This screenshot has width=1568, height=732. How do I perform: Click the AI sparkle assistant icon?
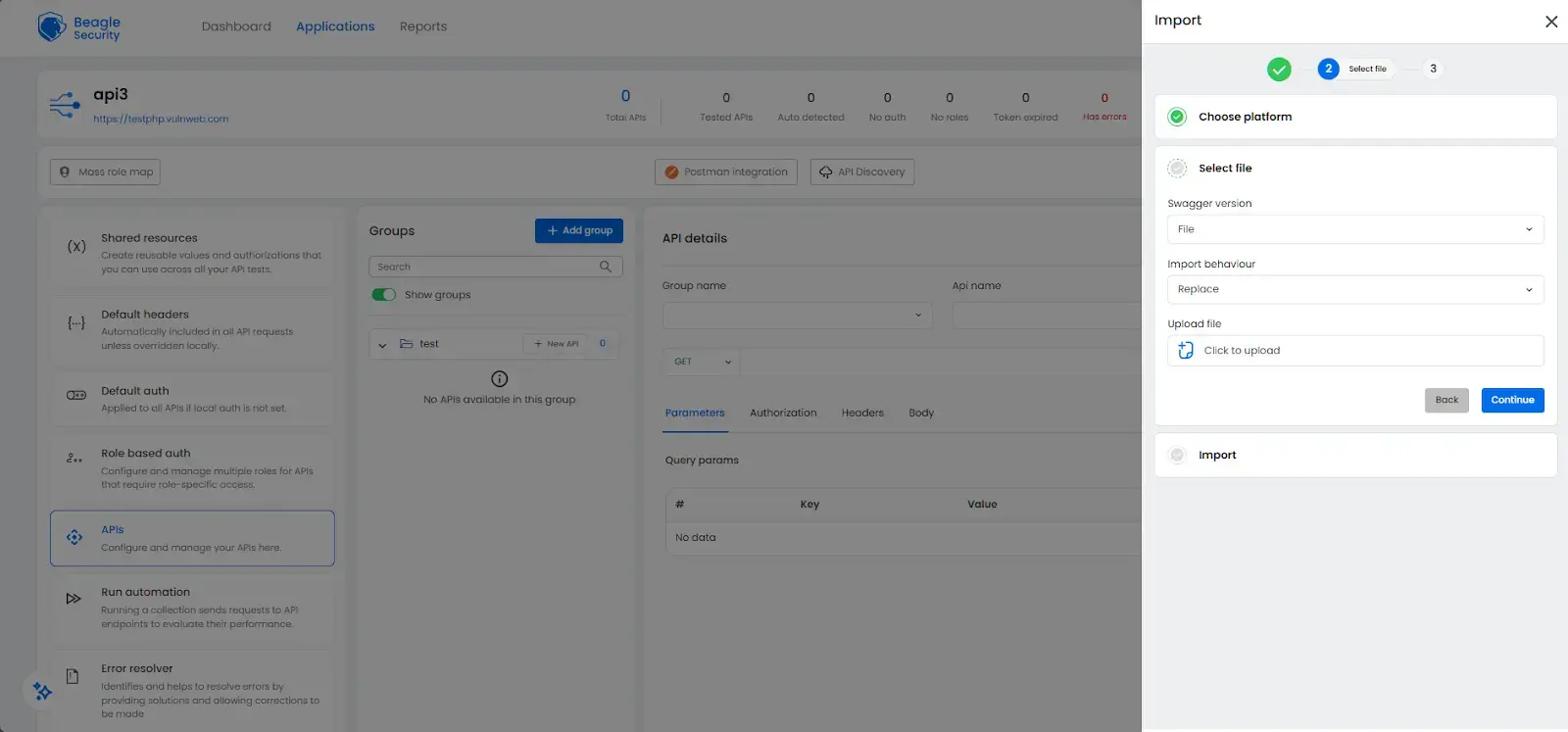tap(42, 691)
